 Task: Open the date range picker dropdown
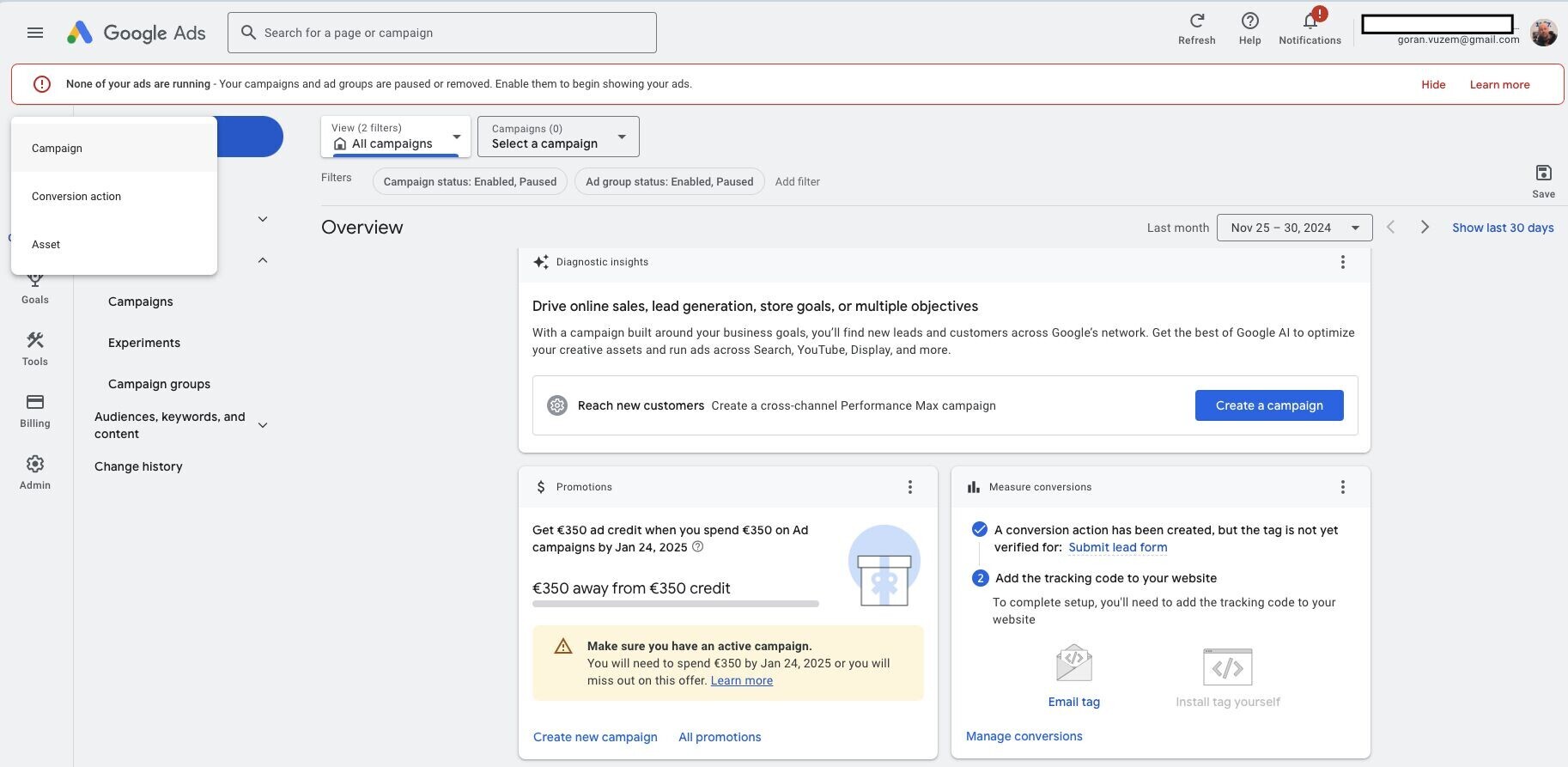[x=1294, y=228]
